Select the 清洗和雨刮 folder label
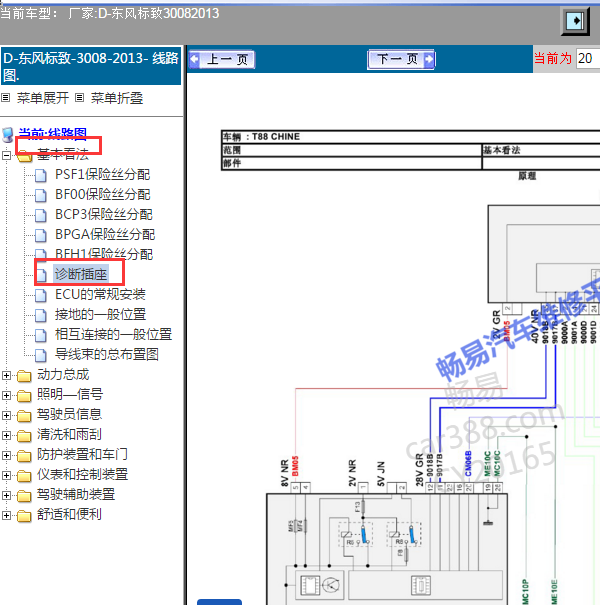 (x=69, y=435)
